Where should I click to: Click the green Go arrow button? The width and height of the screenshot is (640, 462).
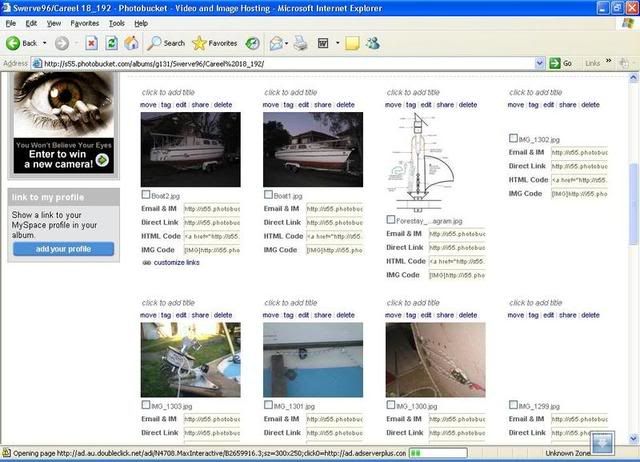tap(555, 63)
